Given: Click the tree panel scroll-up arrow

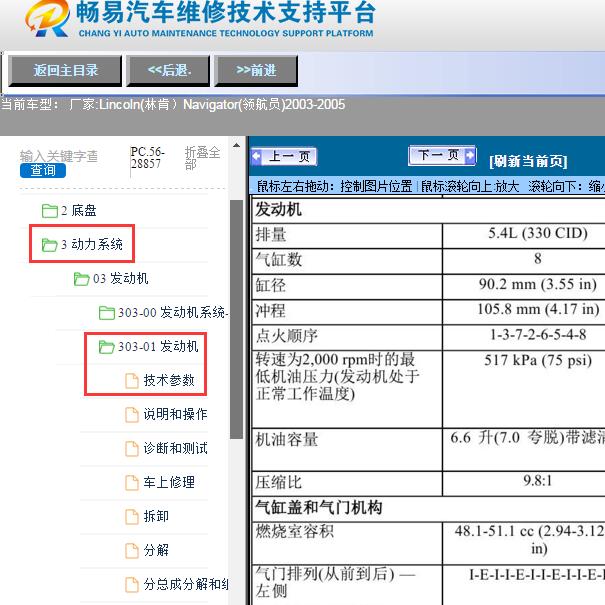Looking at the screenshot, I should (236, 145).
